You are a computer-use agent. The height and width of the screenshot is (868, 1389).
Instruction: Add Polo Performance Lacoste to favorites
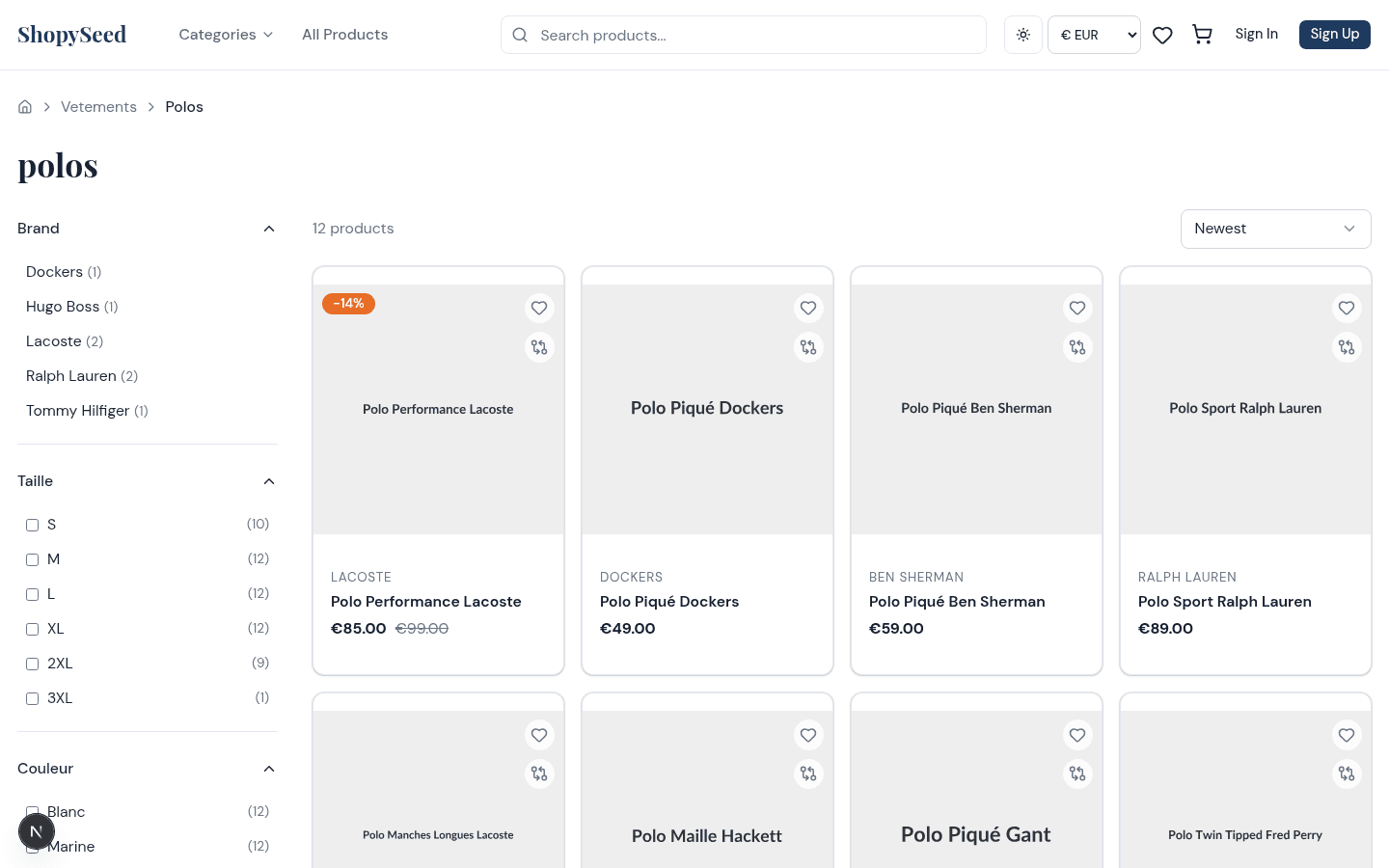point(539,308)
